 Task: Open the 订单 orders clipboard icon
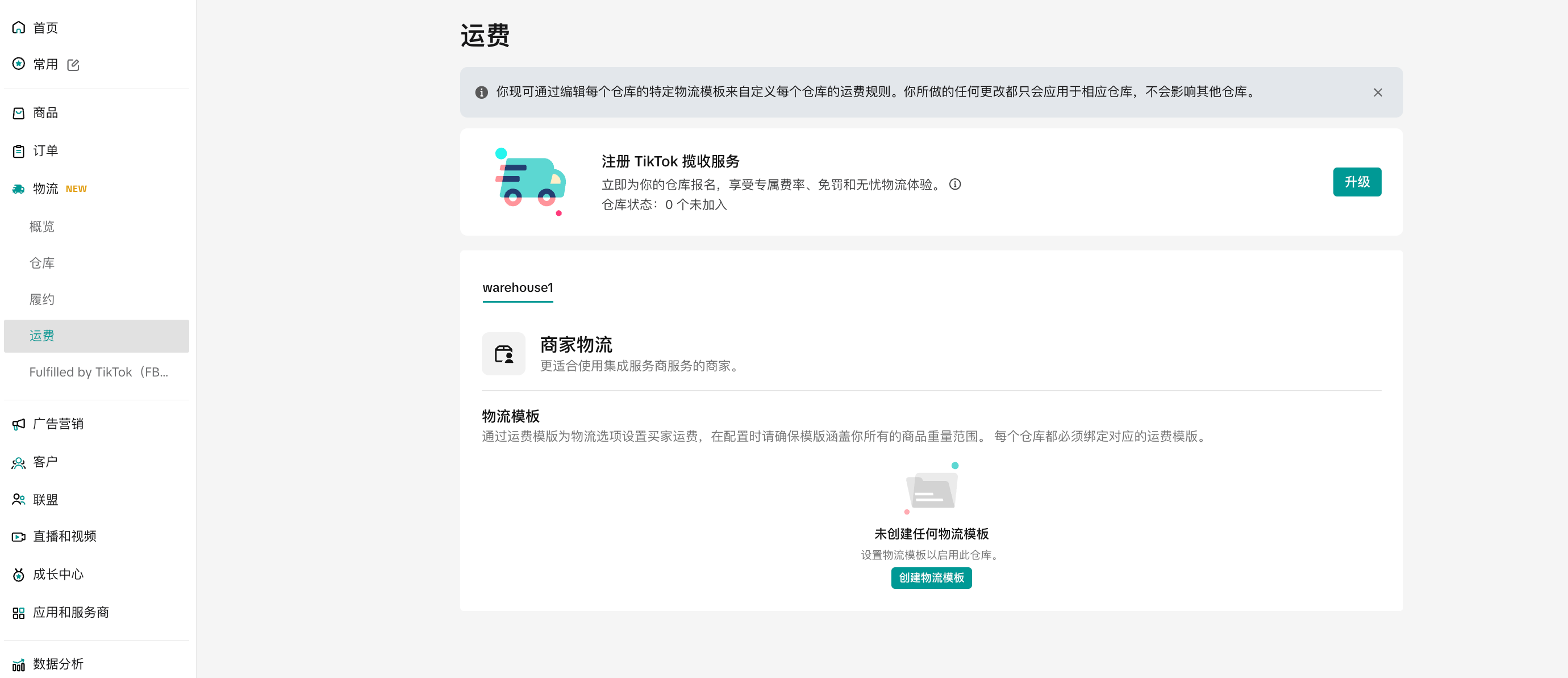coord(18,151)
